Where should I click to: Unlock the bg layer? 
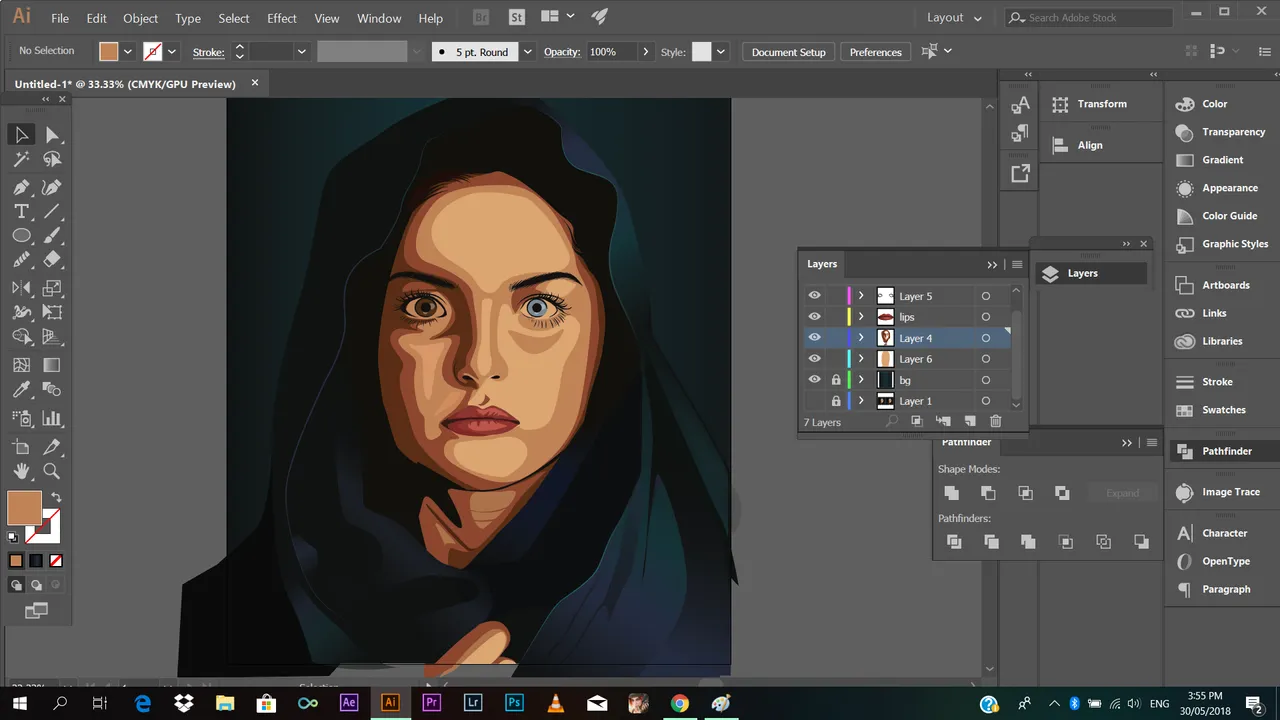(836, 380)
